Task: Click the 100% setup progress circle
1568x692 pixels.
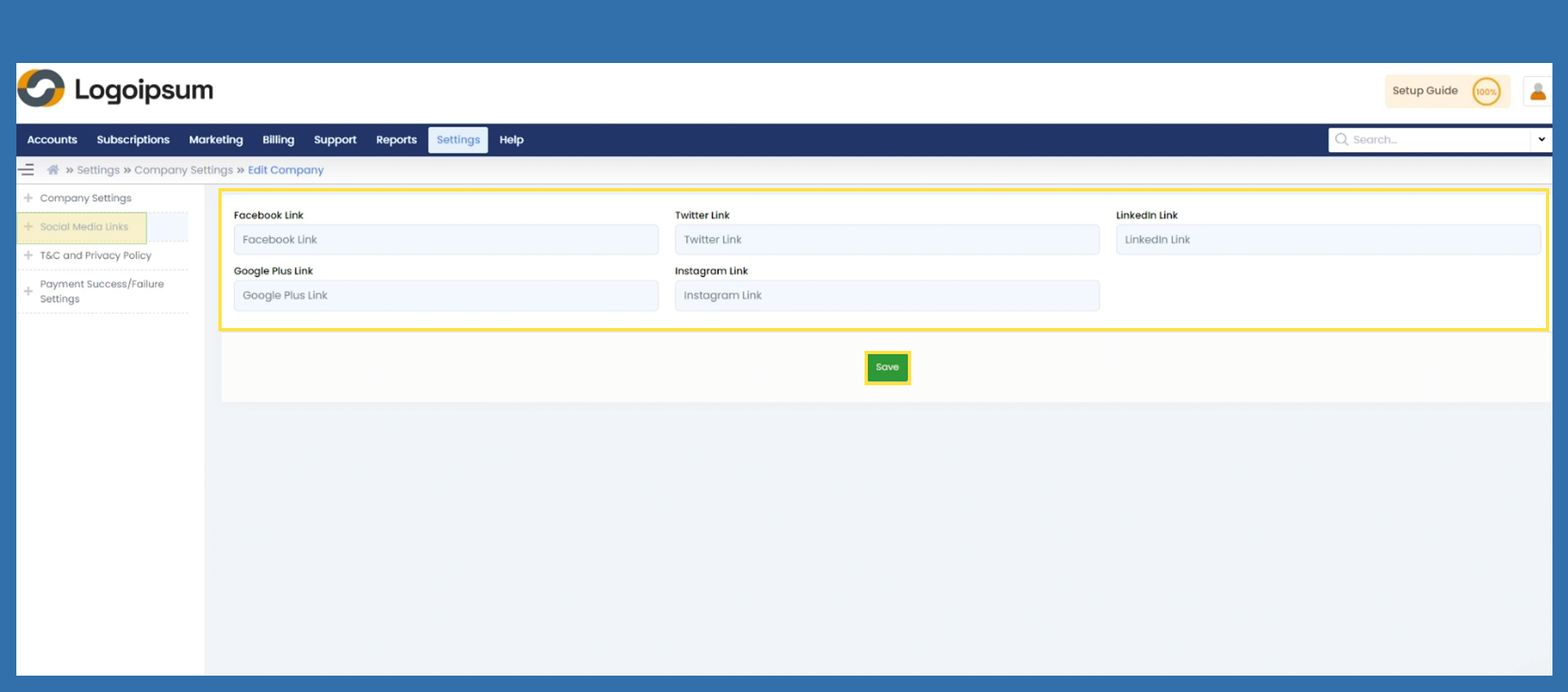Action: [x=1485, y=92]
